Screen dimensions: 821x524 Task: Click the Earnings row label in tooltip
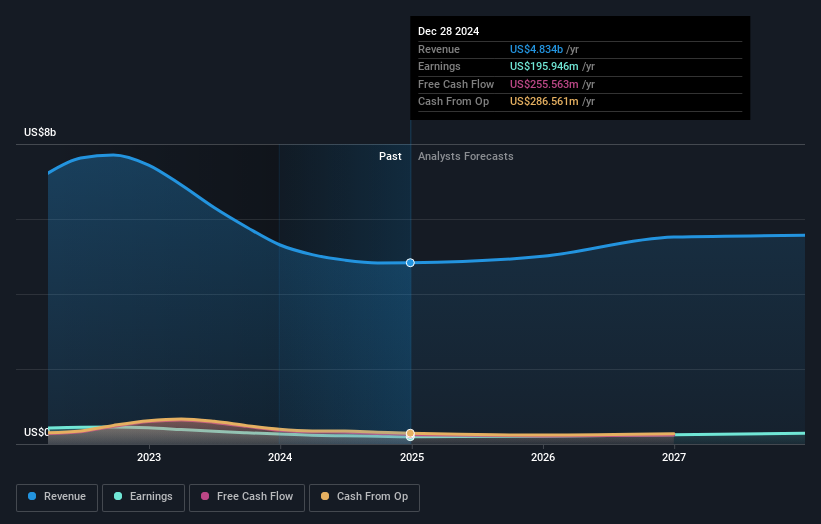pyautogui.click(x=439, y=66)
